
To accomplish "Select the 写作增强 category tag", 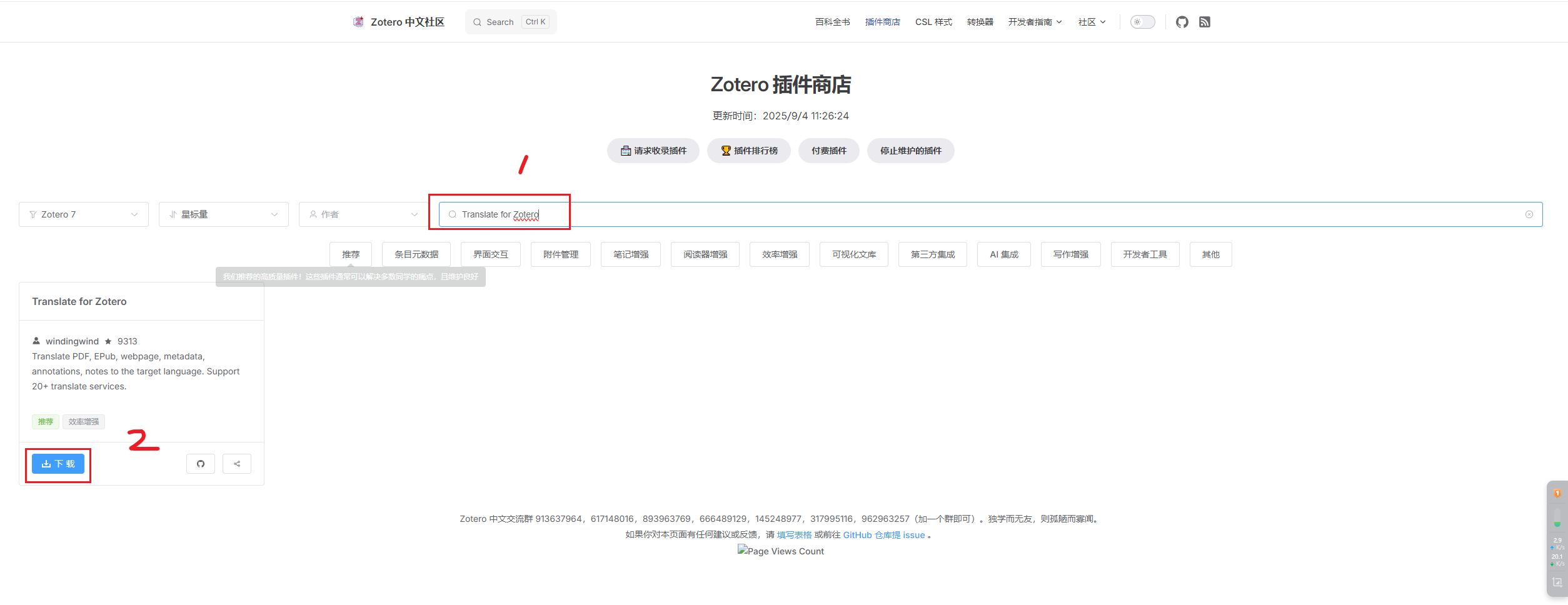I will tap(1071, 254).
